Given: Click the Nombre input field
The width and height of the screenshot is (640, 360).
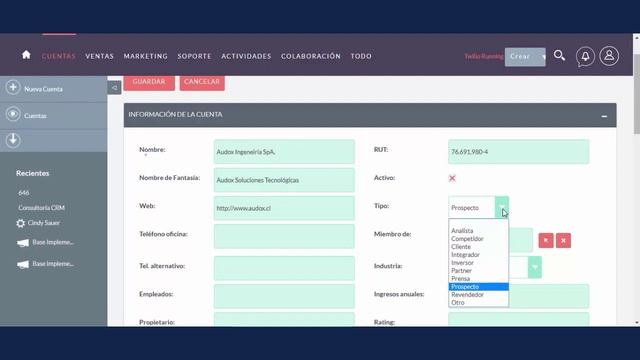Looking at the screenshot, I should (x=284, y=152).
